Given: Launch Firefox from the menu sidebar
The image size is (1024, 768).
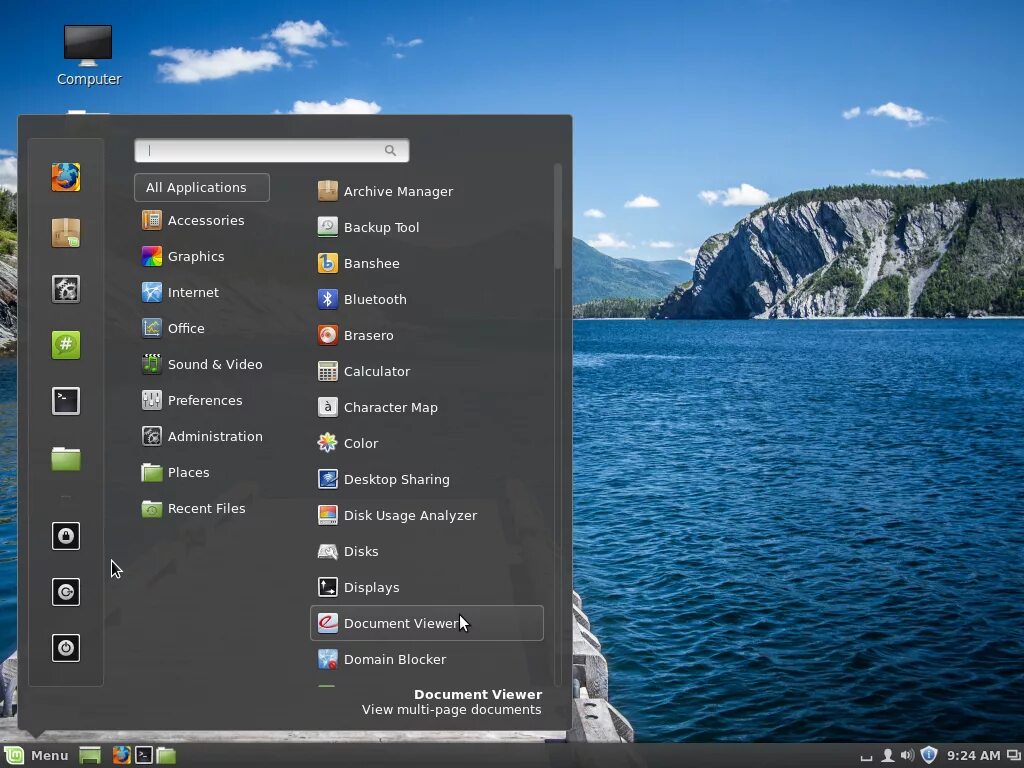Looking at the screenshot, I should point(65,177).
